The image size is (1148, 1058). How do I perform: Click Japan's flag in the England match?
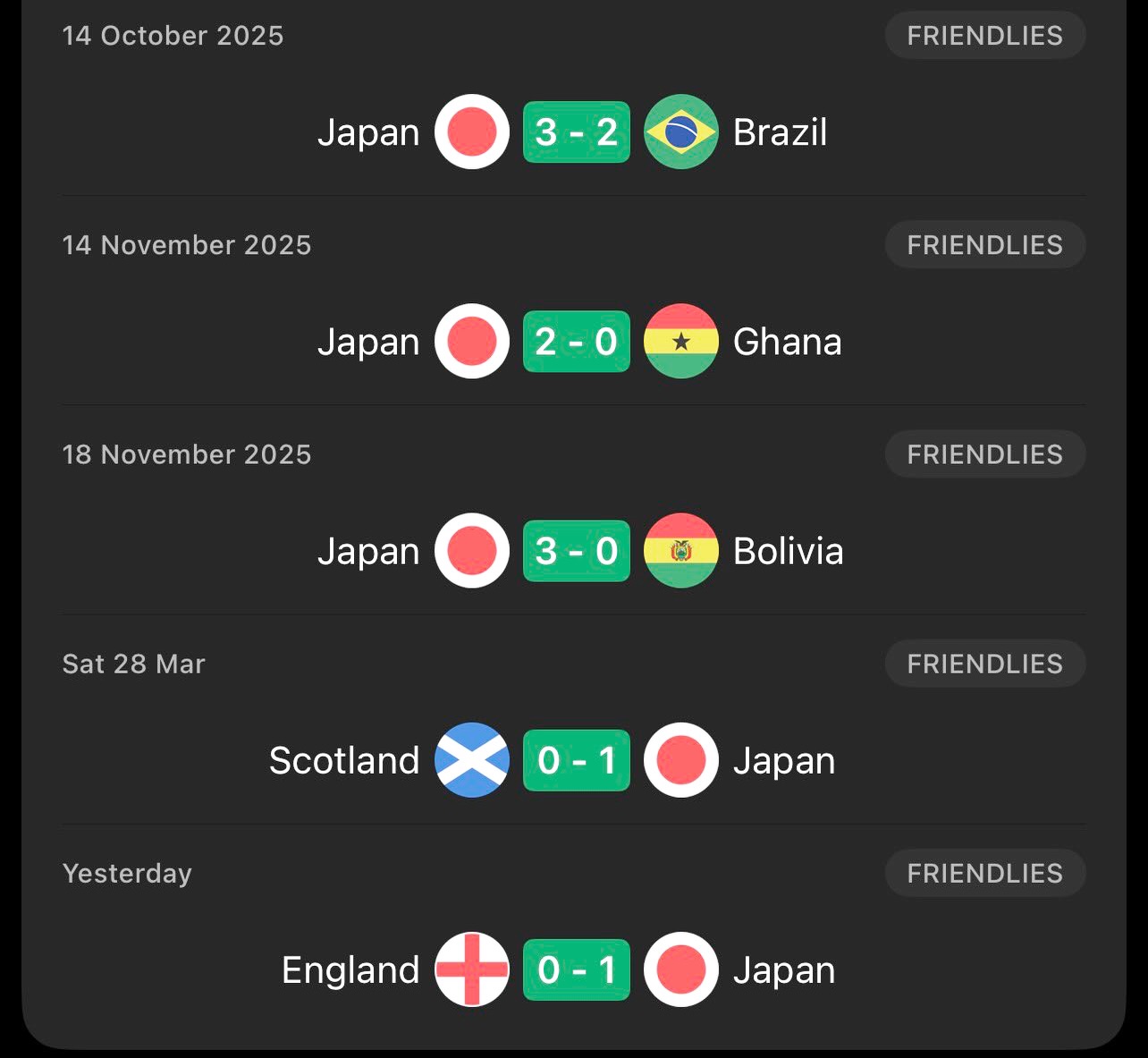[680, 969]
